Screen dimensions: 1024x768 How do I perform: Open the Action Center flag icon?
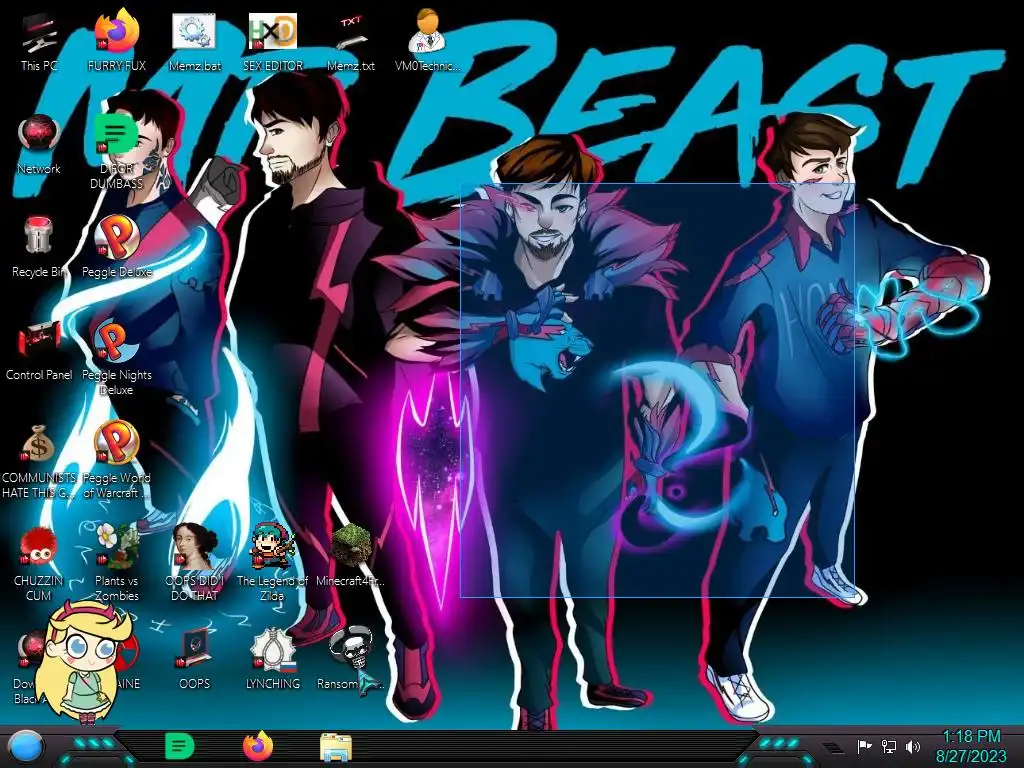864,746
